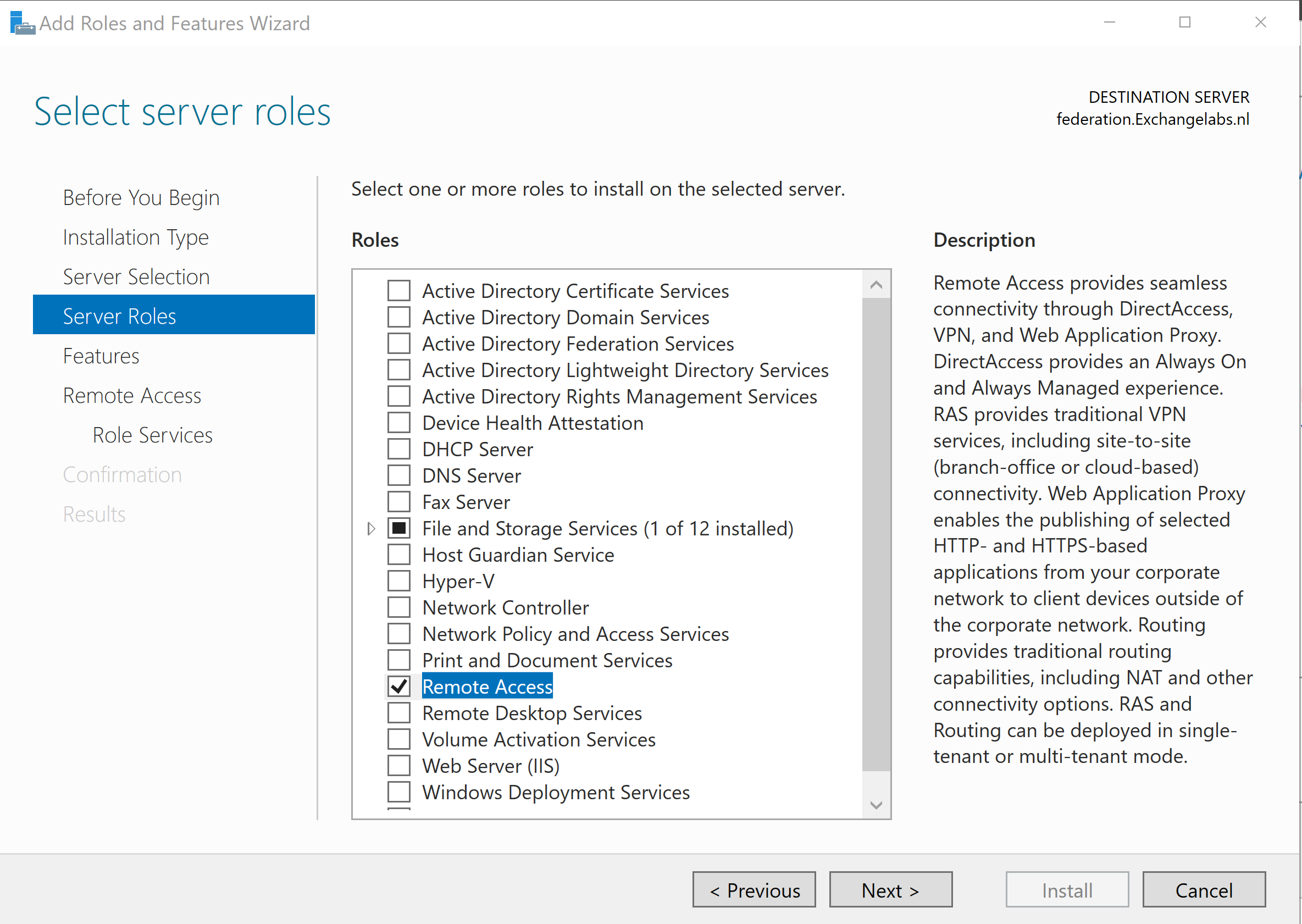Enable the Web Server (IIS) checkbox
This screenshot has height=924, width=1302.
[398, 766]
